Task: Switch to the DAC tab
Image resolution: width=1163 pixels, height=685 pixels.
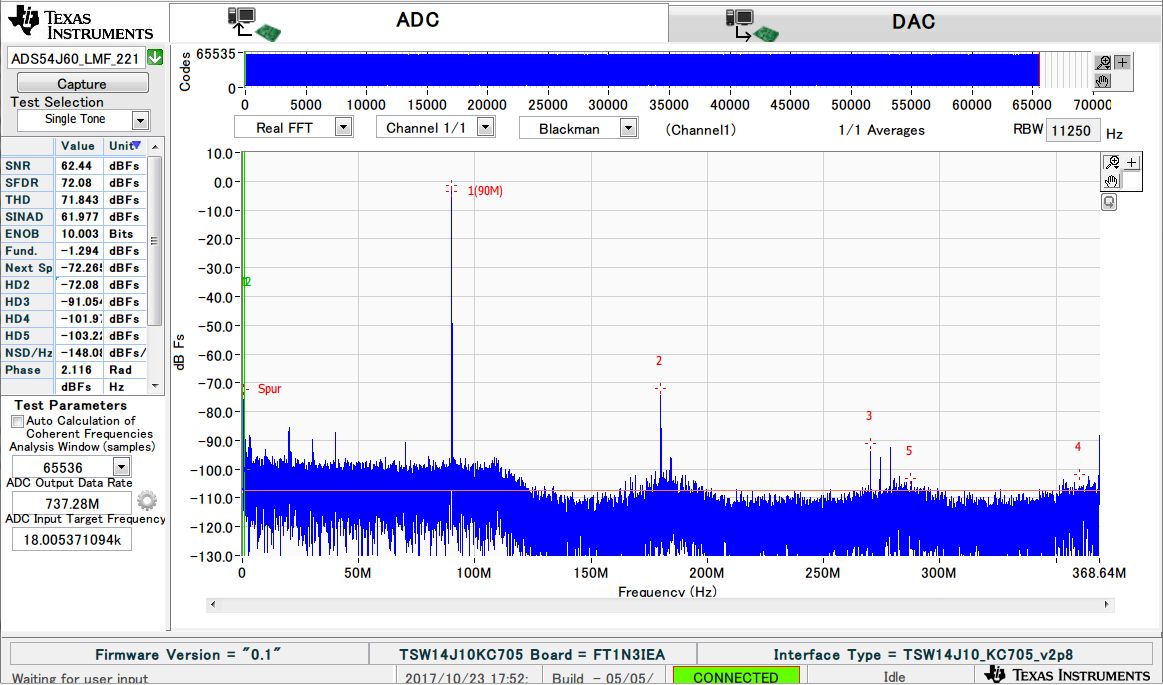Action: 914,23
